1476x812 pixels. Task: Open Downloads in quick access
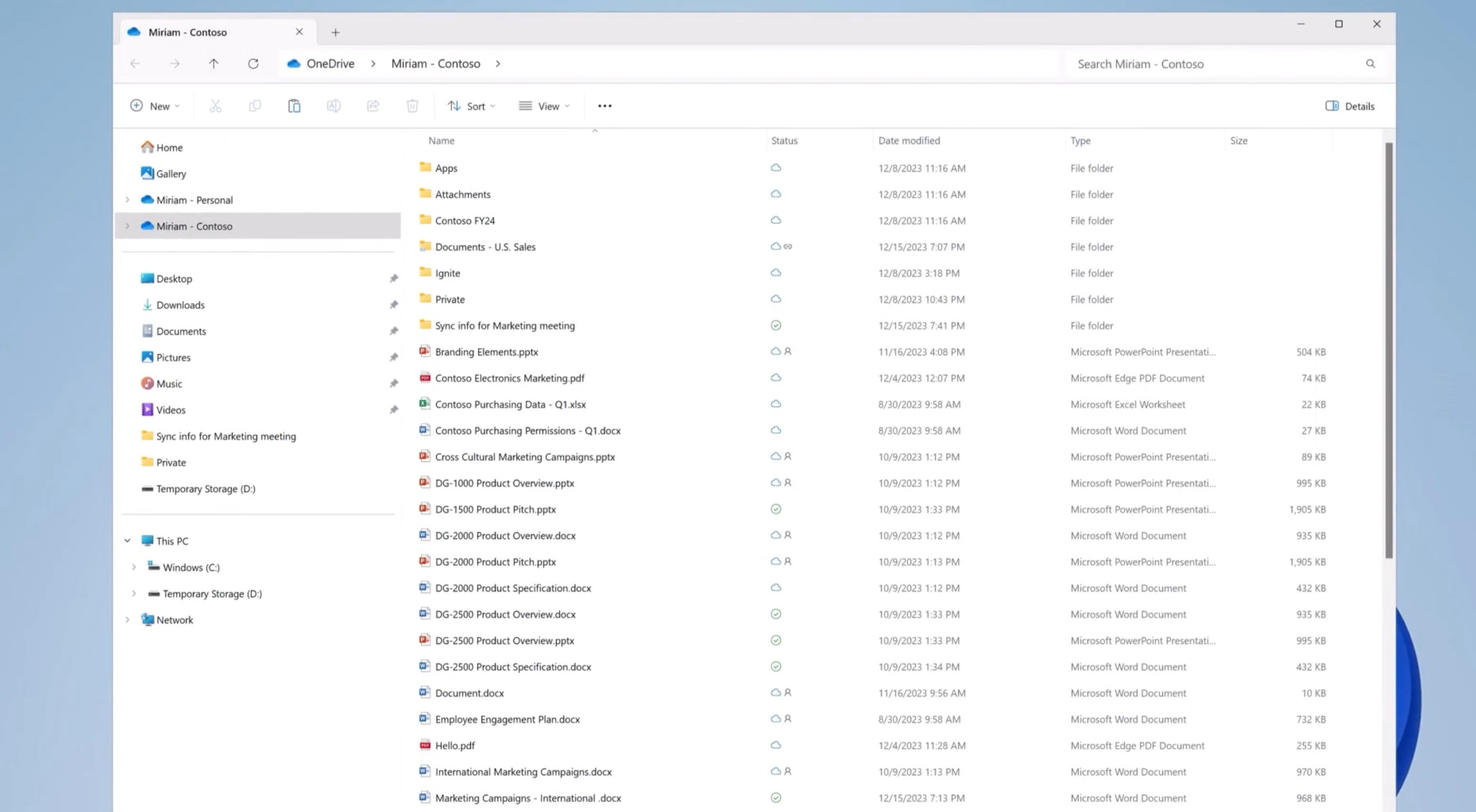tap(173, 305)
